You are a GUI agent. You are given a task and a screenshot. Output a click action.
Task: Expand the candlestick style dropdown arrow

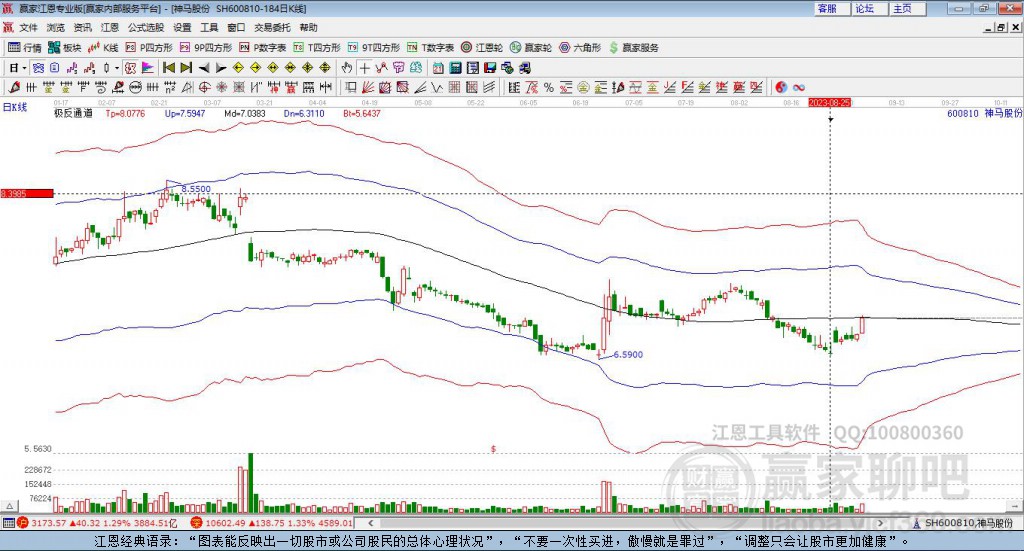(x=117, y=68)
